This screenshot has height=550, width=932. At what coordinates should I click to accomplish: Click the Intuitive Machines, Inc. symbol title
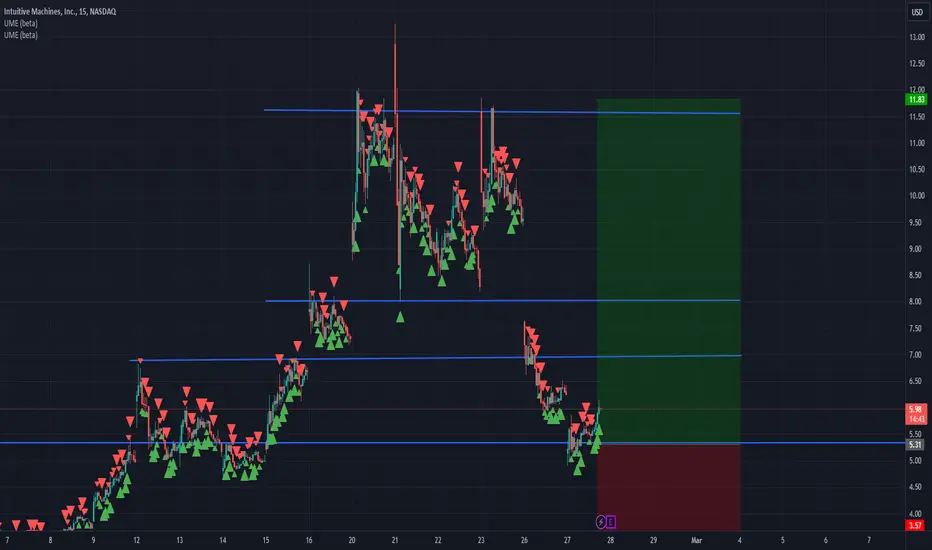60,11
